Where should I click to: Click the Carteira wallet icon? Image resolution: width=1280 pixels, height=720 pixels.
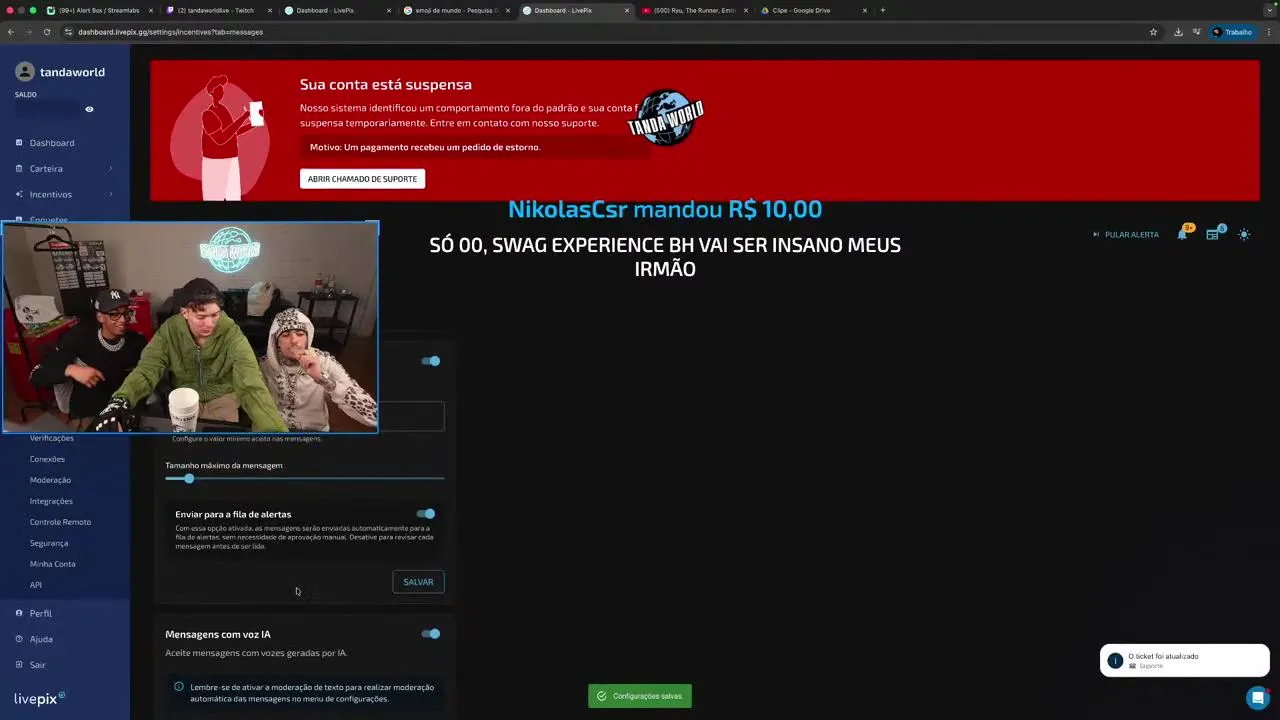(19, 168)
